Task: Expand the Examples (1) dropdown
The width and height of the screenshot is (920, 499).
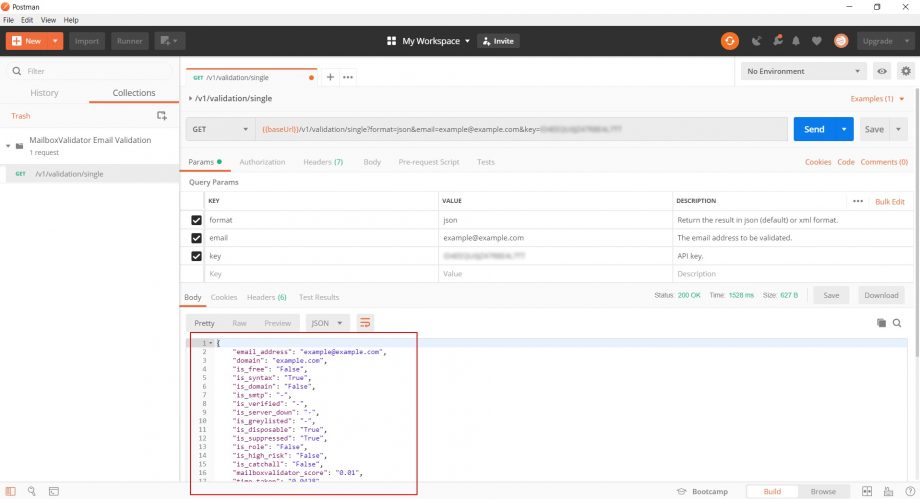Action: (877, 99)
